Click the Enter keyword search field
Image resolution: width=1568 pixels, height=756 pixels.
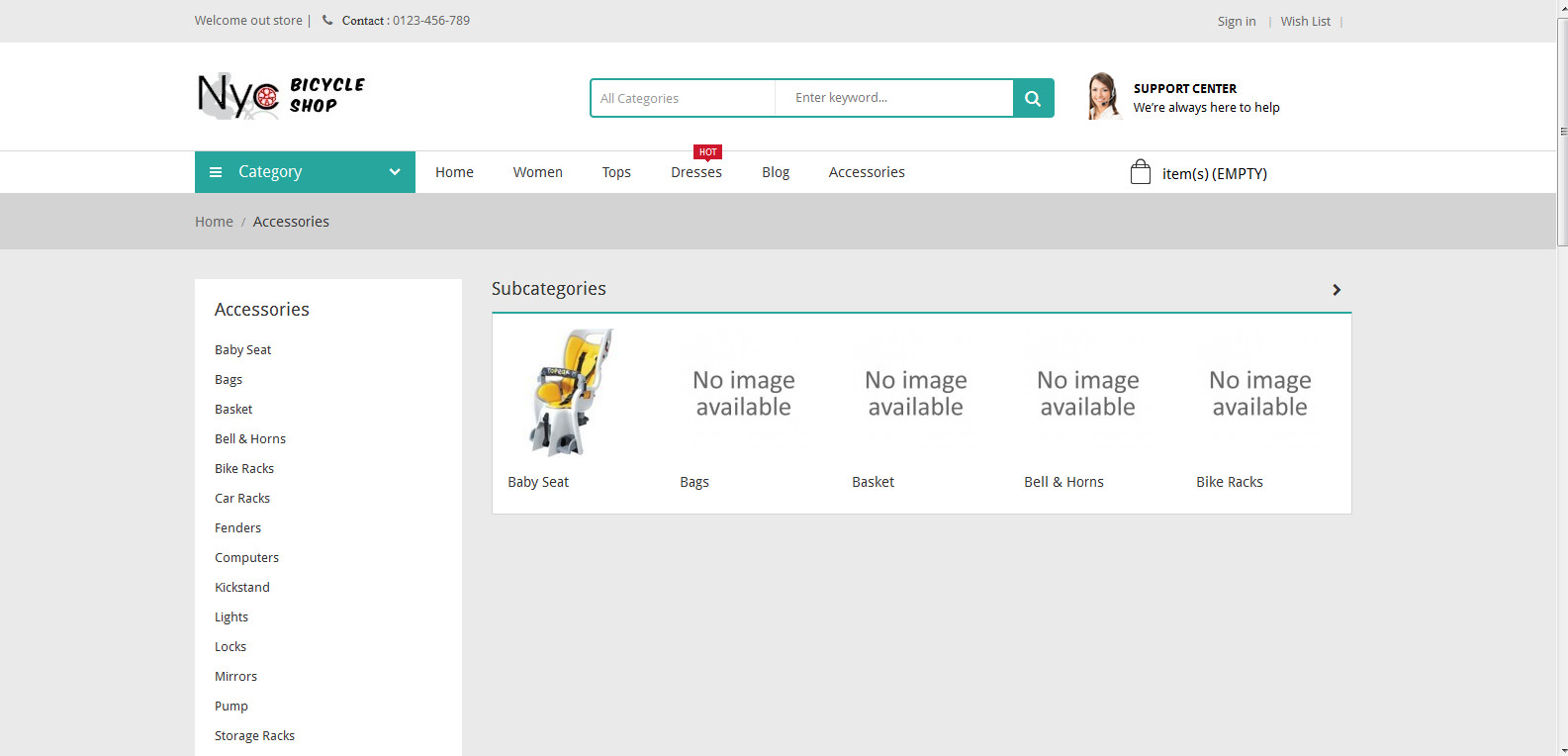(894, 98)
